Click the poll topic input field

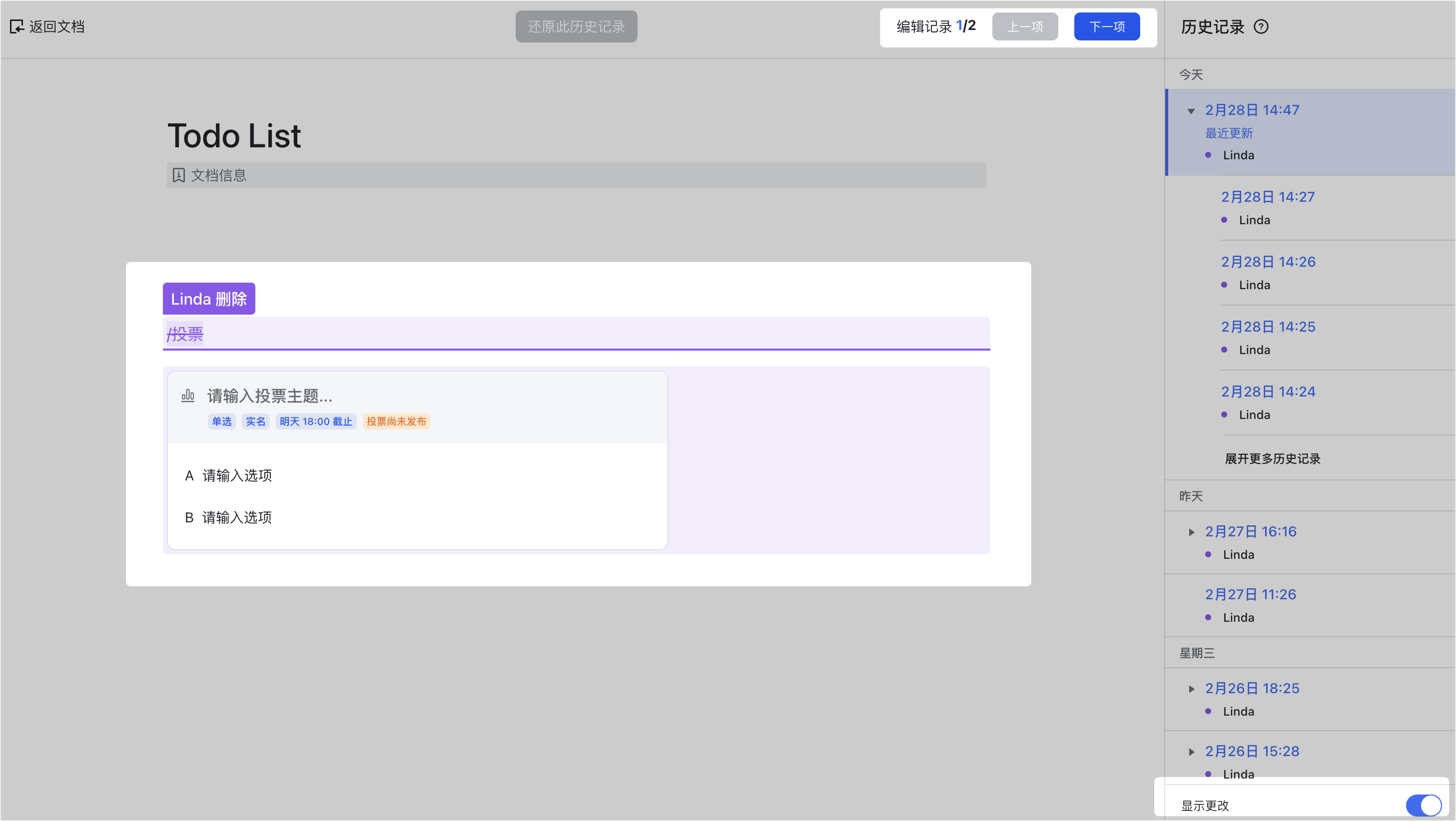(x=270, y=396)
